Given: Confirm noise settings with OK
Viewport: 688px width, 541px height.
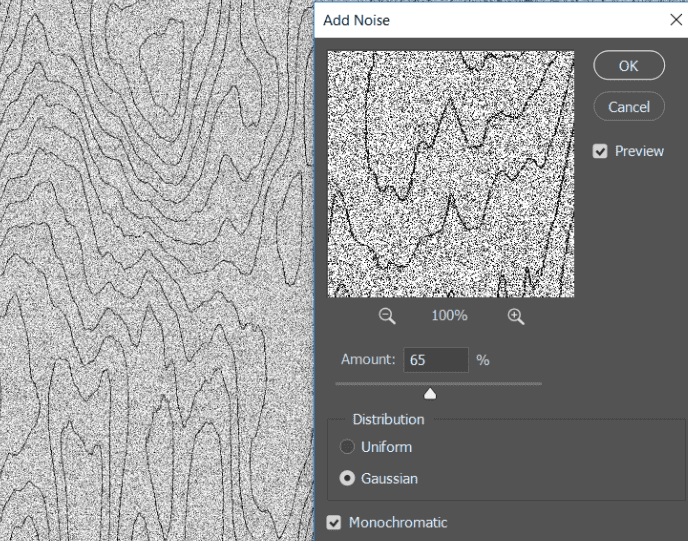Looking at the screenshot, I should [x=629, y=65].
